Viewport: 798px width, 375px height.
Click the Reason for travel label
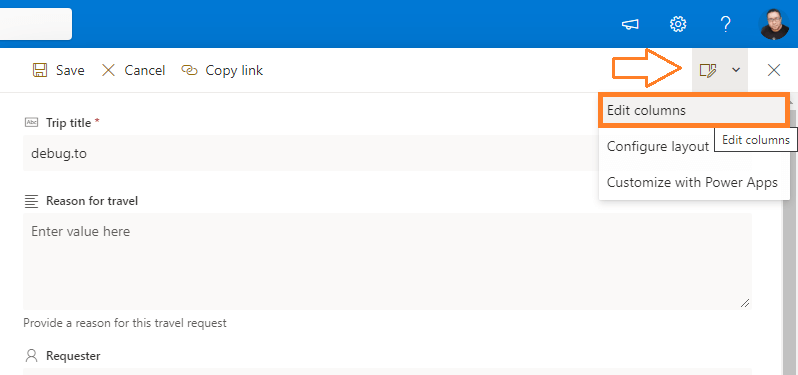click(92, 201)
